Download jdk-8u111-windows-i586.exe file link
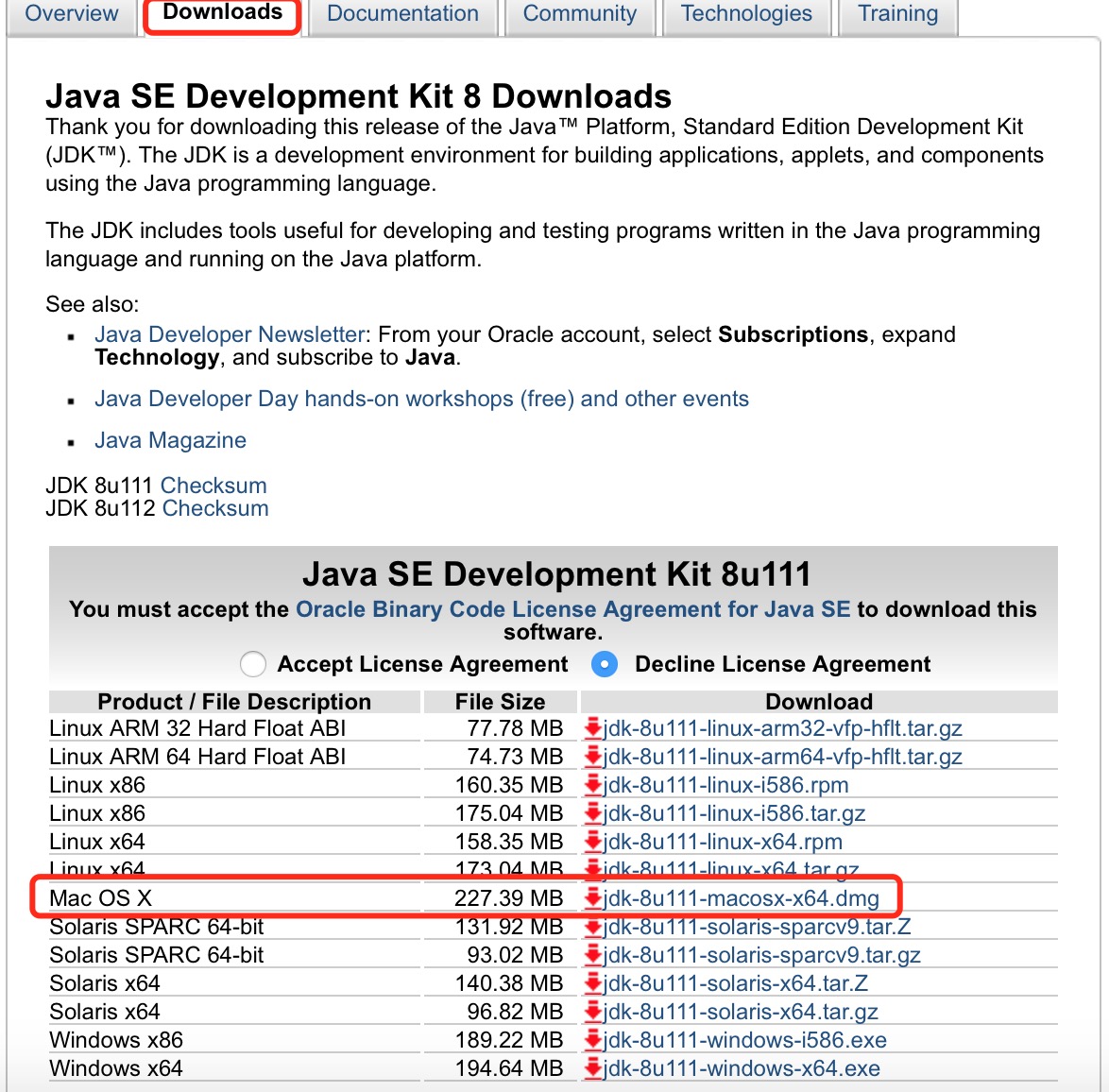 pyautogui.click(x=744, y=1040)
